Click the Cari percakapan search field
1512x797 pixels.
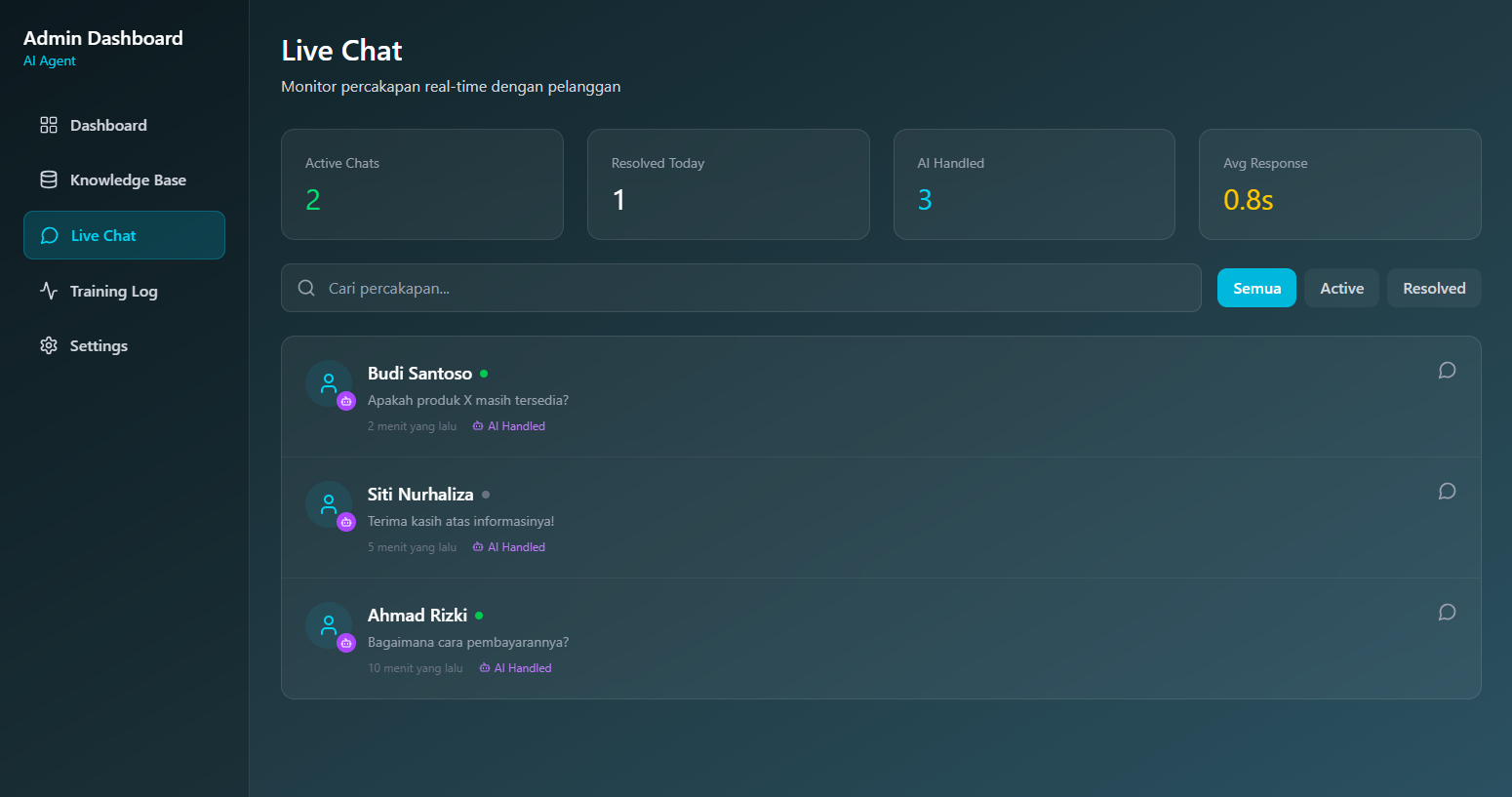pos(751,289)
